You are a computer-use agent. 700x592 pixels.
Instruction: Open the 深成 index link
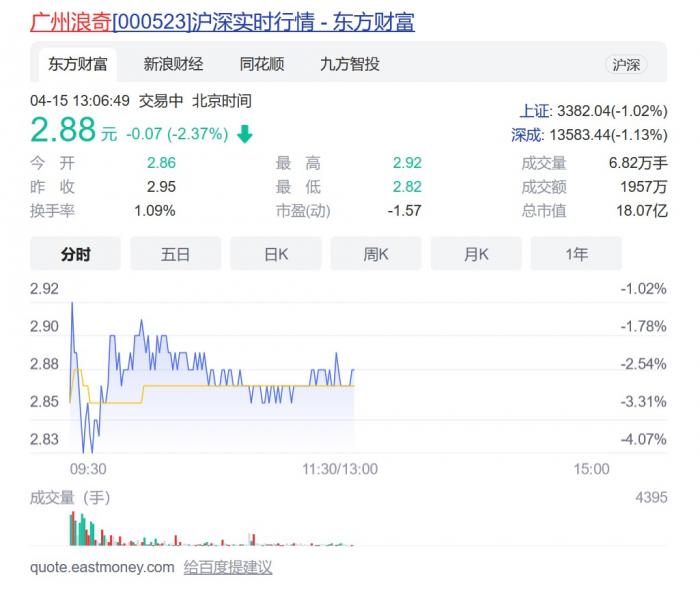(x=527, y=134)
